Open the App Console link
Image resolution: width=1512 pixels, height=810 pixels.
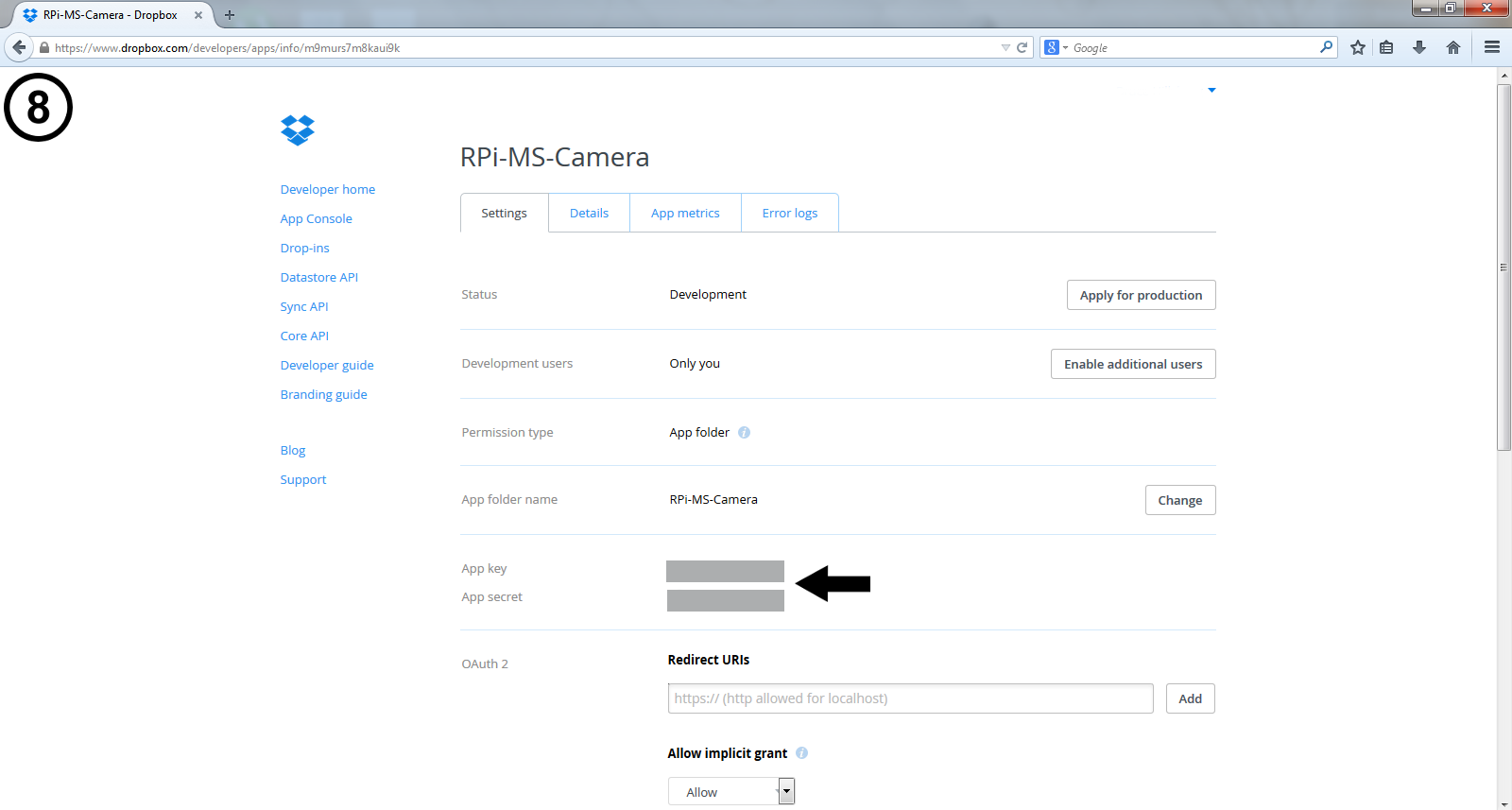point(316,219)
